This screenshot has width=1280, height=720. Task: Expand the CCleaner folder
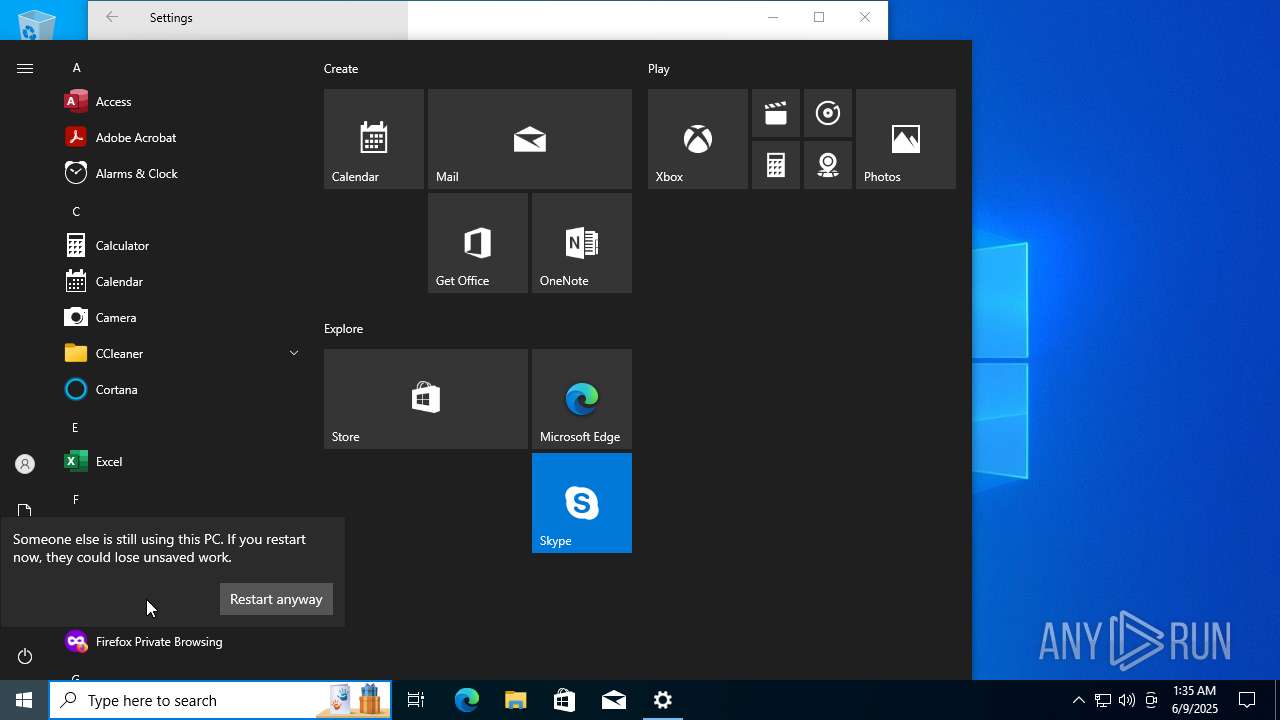(x=180, y=353)
